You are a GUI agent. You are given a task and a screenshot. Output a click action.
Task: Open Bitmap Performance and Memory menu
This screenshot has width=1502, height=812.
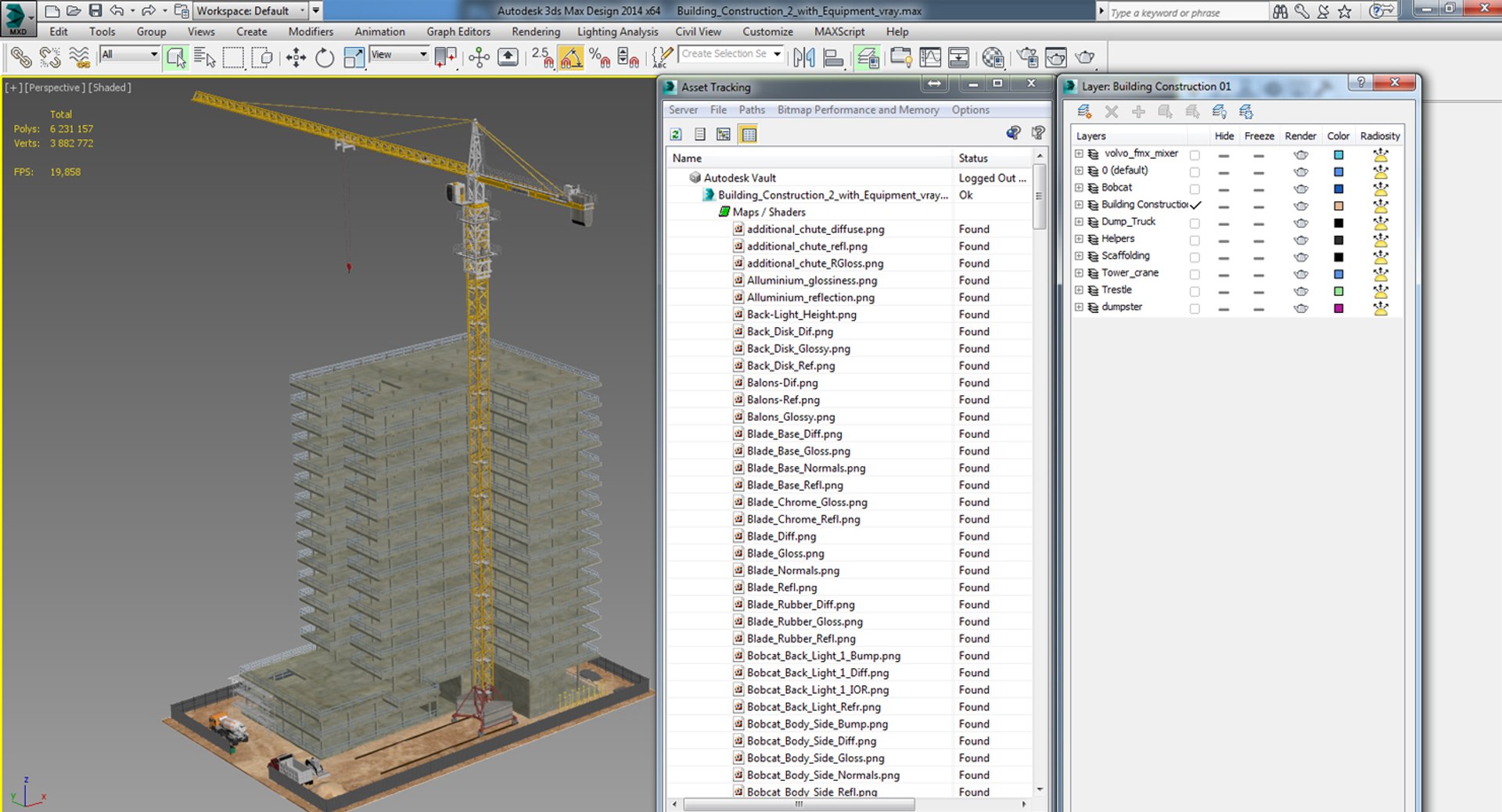point(858,110)
